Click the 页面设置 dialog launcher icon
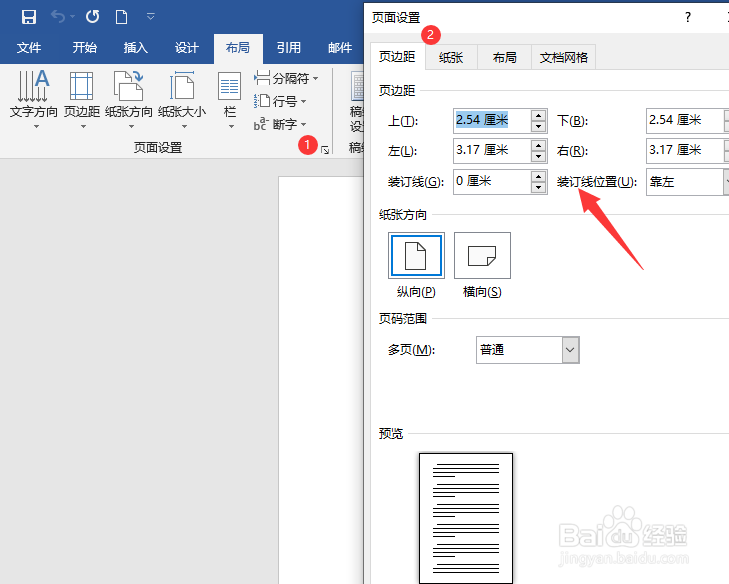The width and height of the screenshot is (729, 584). (x=325, y=150)
